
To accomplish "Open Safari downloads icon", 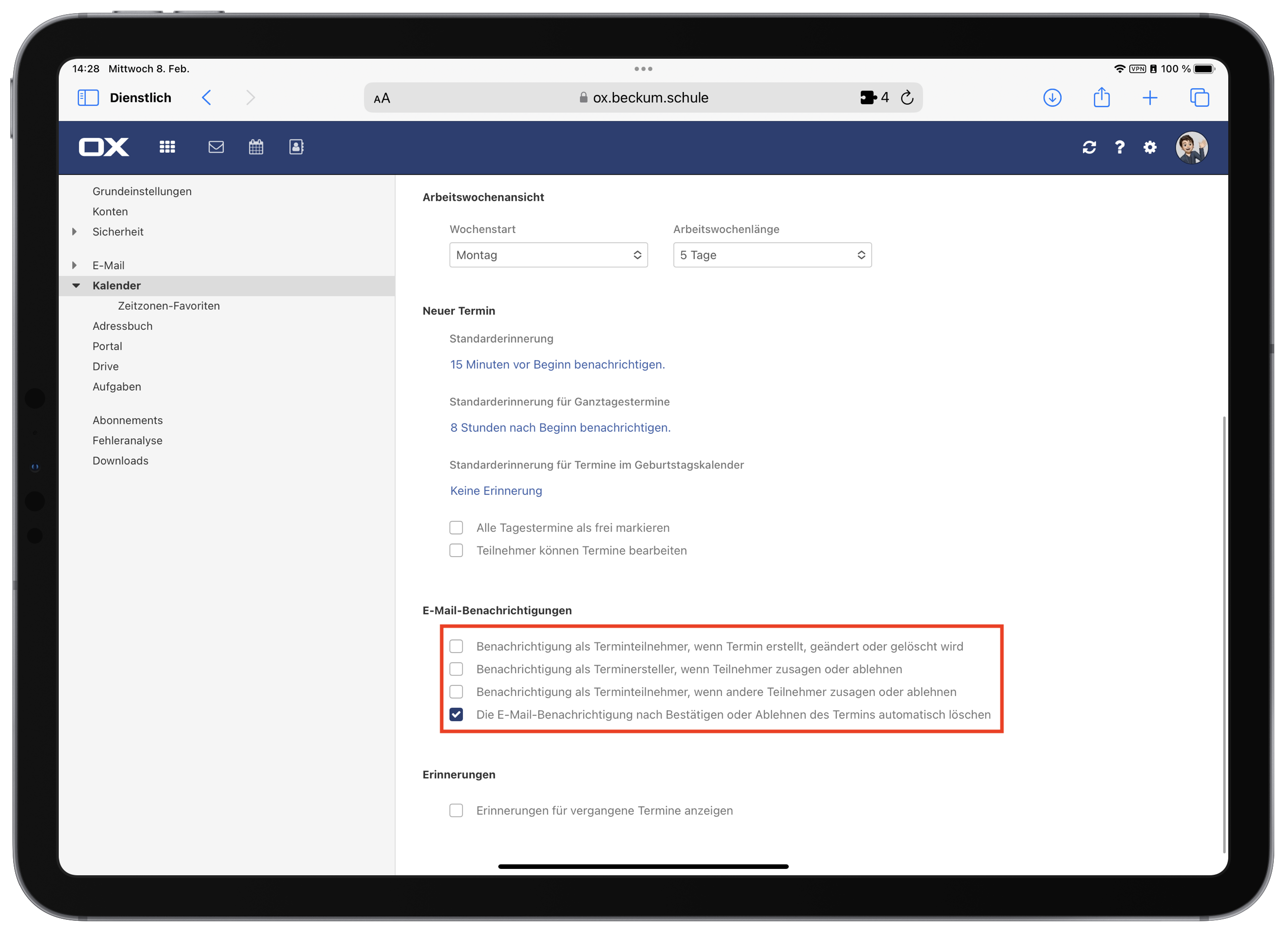I will (x=1052, y=97).
